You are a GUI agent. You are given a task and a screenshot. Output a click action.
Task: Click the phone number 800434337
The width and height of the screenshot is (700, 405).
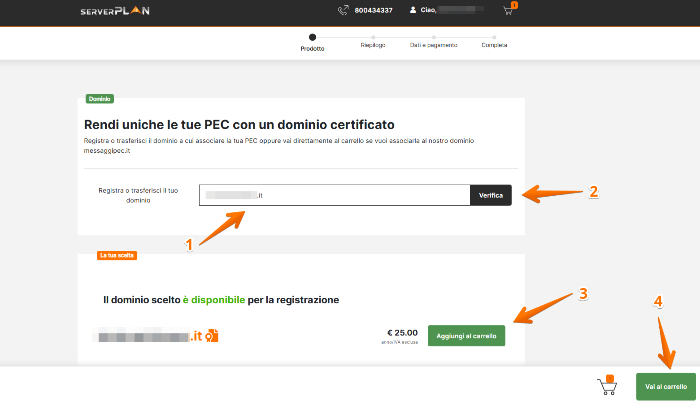click(375, 11)
